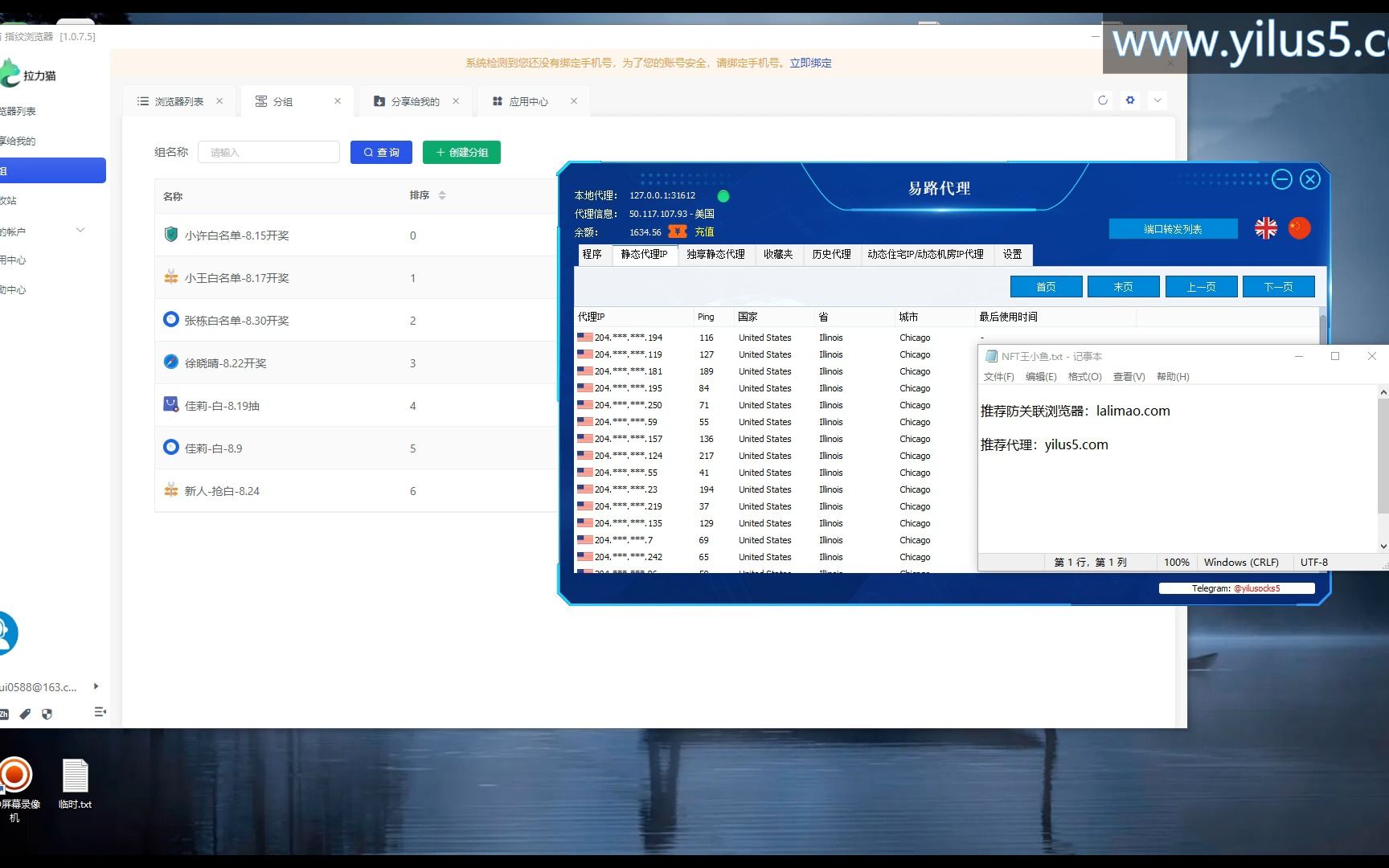1389x868 pixels.
Task: Click the 查询 search button
Action: pos(381,152)
